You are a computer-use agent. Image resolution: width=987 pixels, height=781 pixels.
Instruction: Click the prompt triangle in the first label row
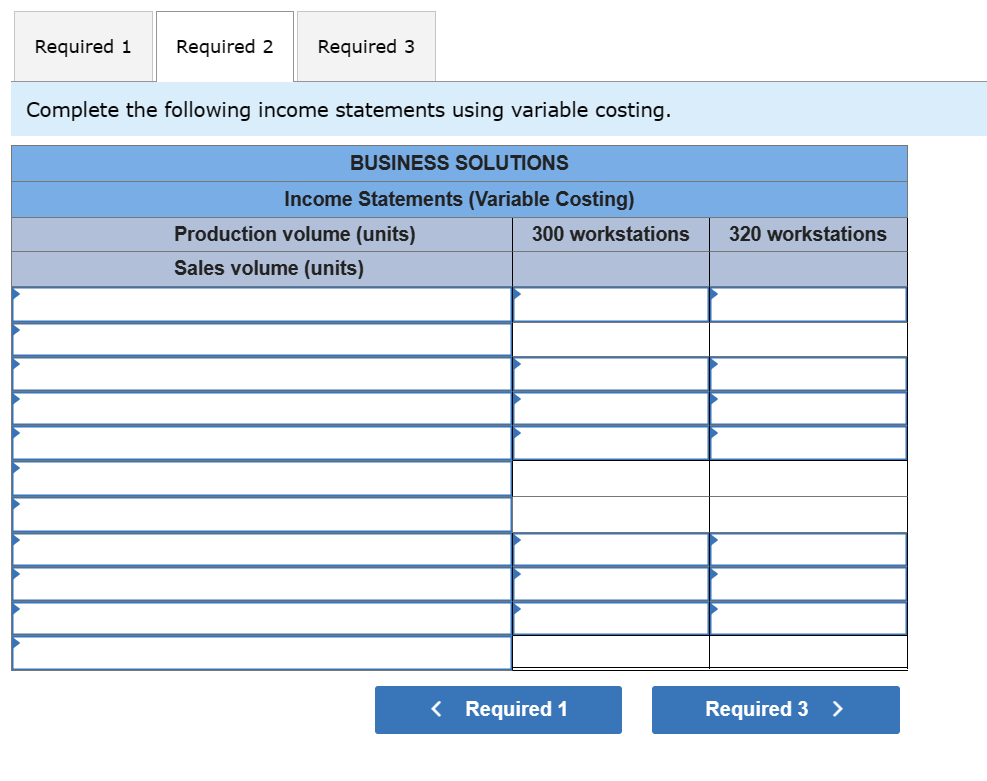pos(16,297)
